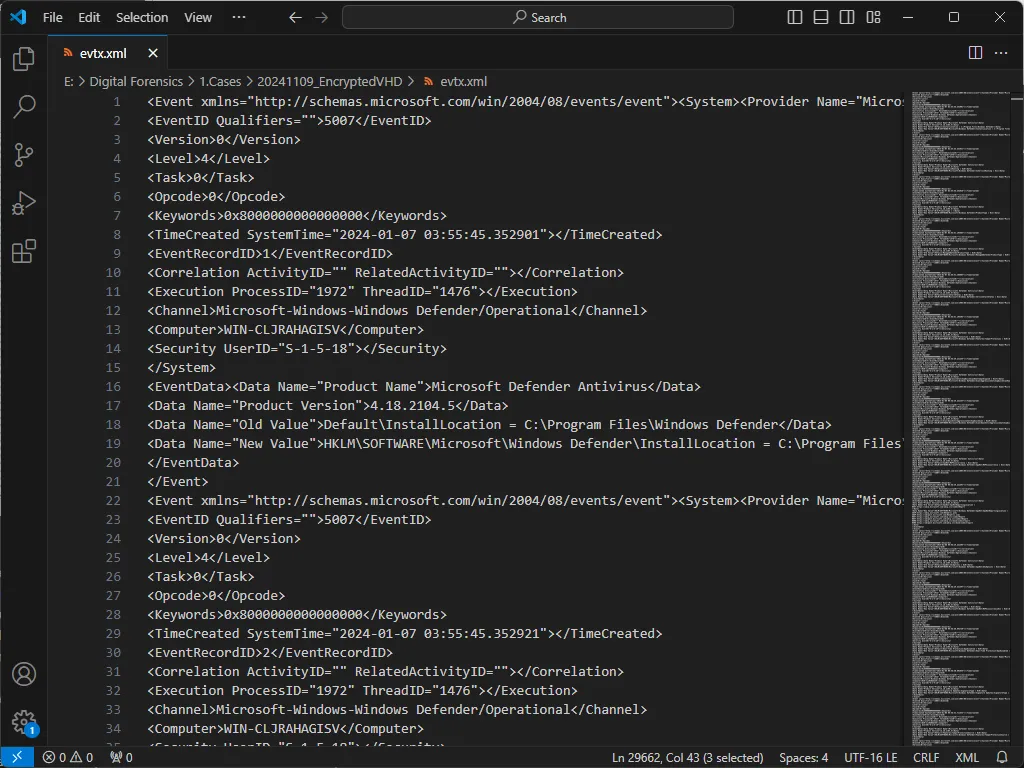The image size is (1024, 768).
Task: Click the UTF-16 LE encoding button
Action: click(x=868, y=758)
